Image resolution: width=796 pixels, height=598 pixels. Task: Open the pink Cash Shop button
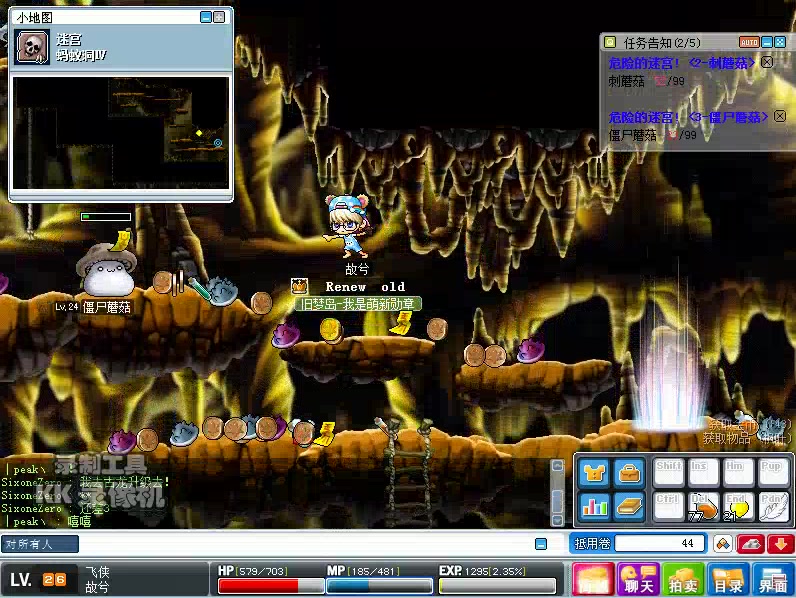(x=592, y=579)
